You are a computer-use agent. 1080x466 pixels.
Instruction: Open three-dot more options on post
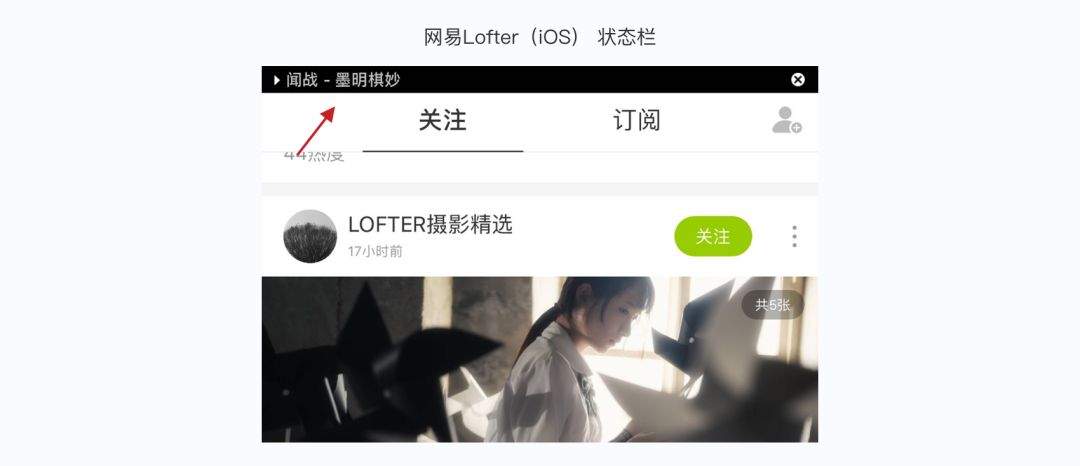794,236
